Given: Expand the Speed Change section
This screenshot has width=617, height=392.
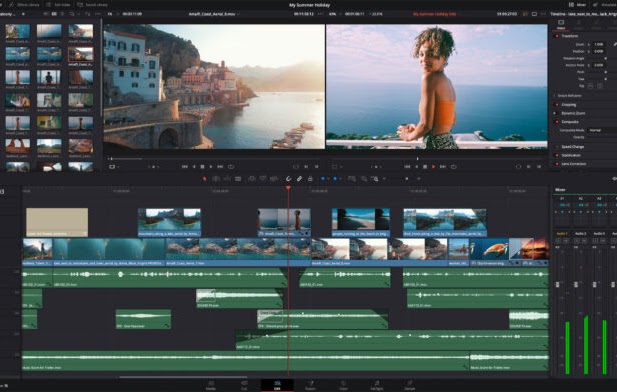Looking at the screenshot, I should pyautogui.click(x=573, y=147).
